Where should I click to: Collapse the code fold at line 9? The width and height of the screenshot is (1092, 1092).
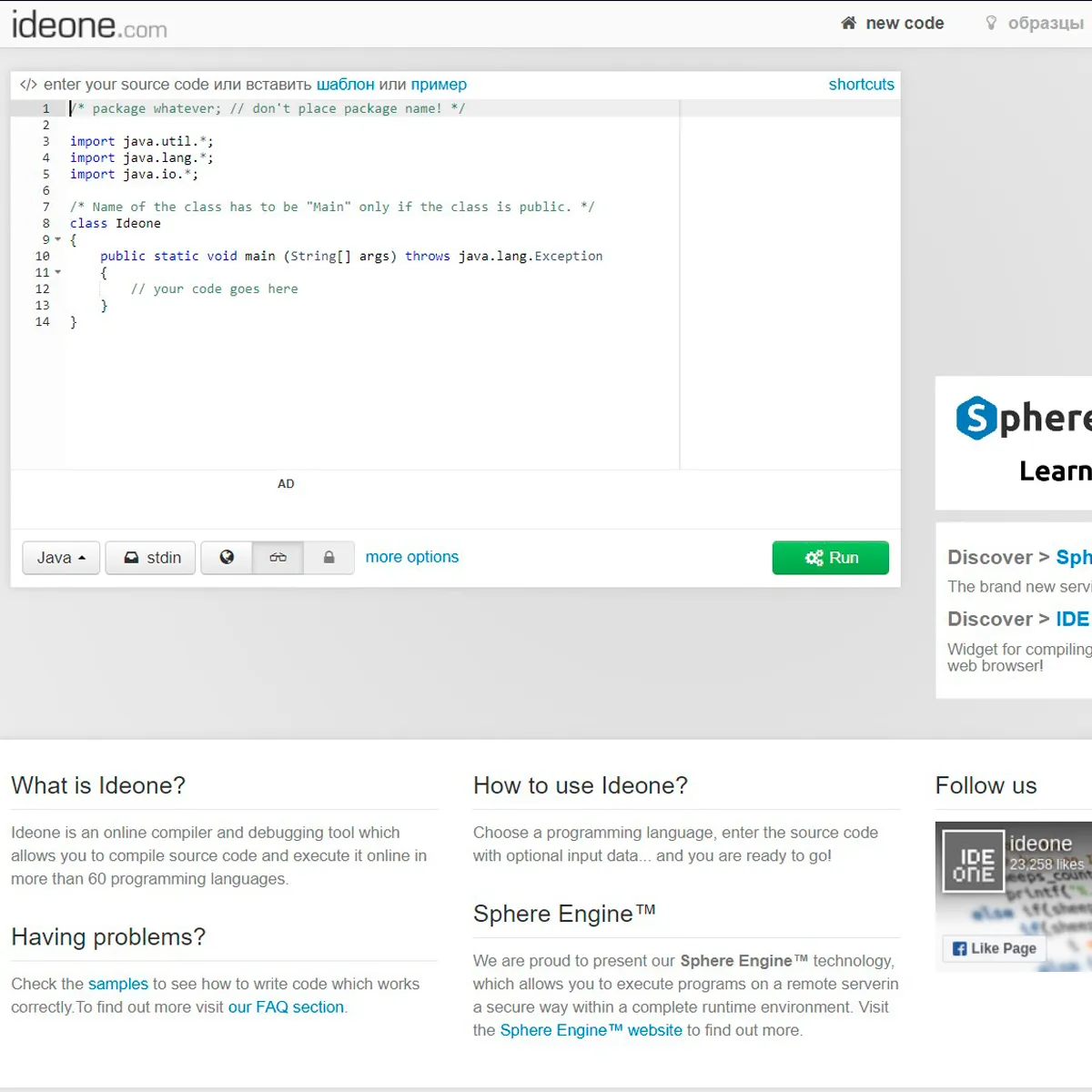pos(58,240)
